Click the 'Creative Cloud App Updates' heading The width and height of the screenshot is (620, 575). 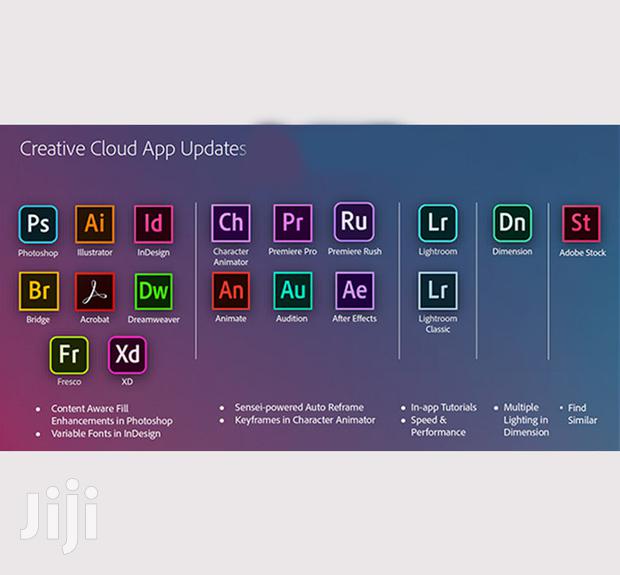133,149
